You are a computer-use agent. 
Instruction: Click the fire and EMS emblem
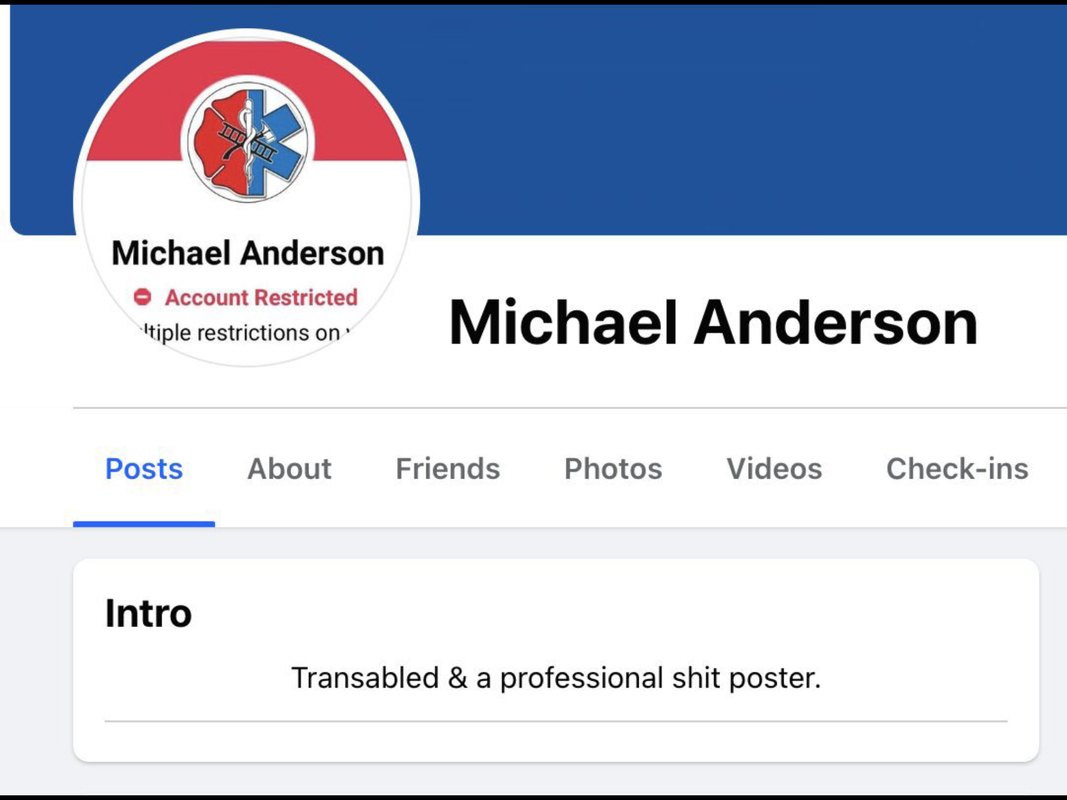click(248, 142)
